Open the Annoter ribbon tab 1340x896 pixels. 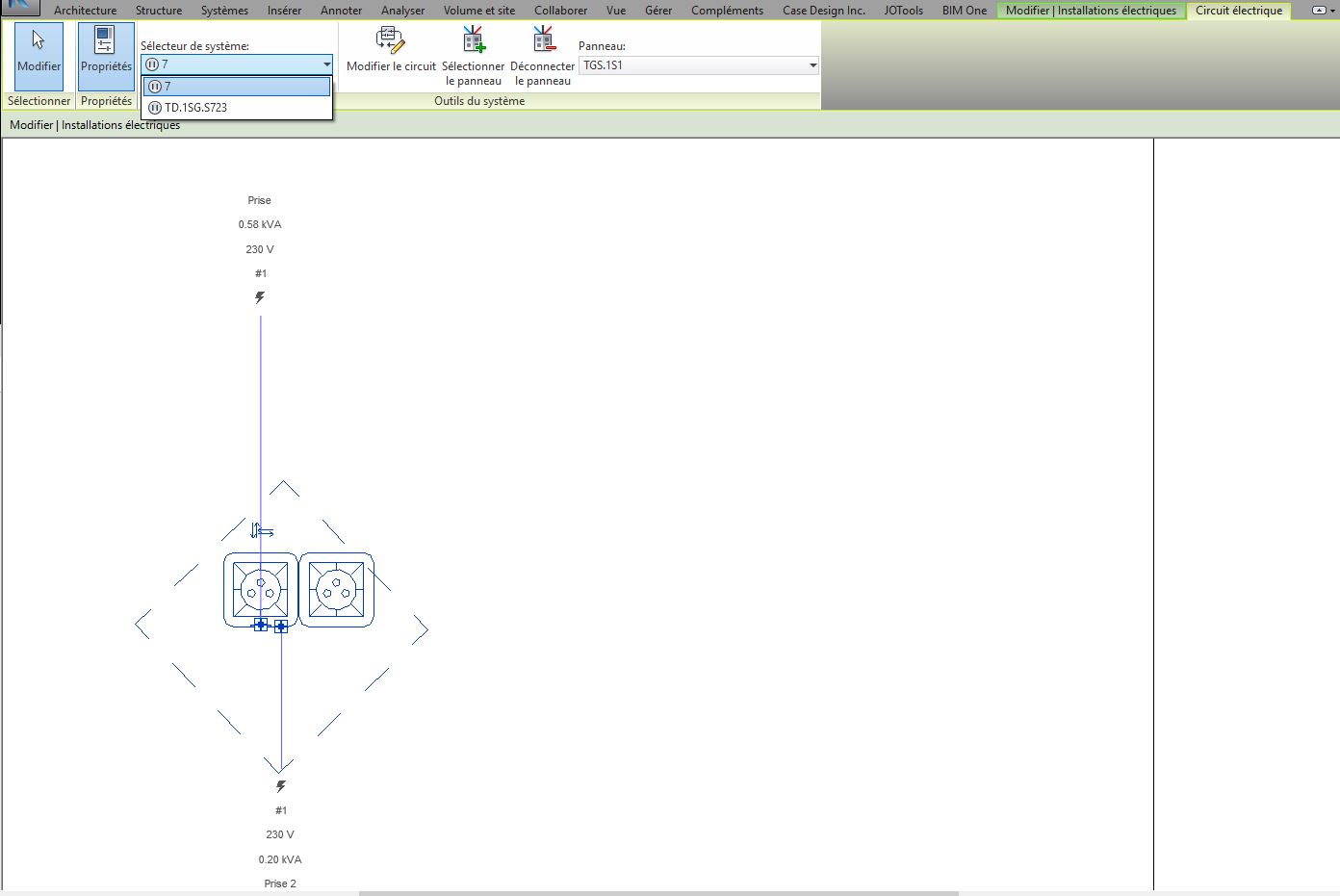[341, 11]
